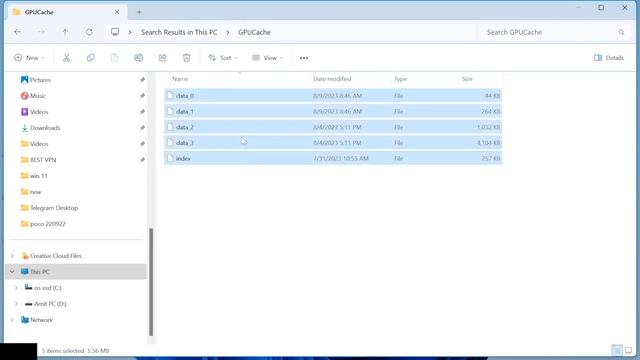Screen dimensions: 640x360
Task: Select the data_2 file
Action: 333,127
